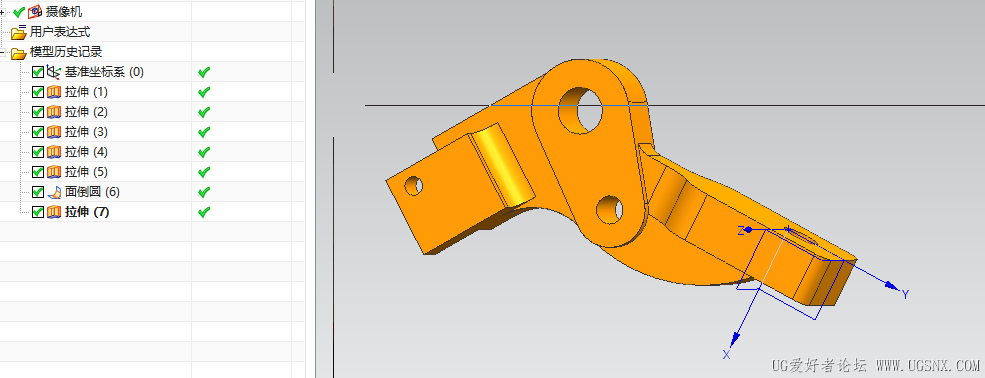Click the small hole on the bracket's left tab
This screenshot has width=985, height=378.
click(x=413, y=185)
